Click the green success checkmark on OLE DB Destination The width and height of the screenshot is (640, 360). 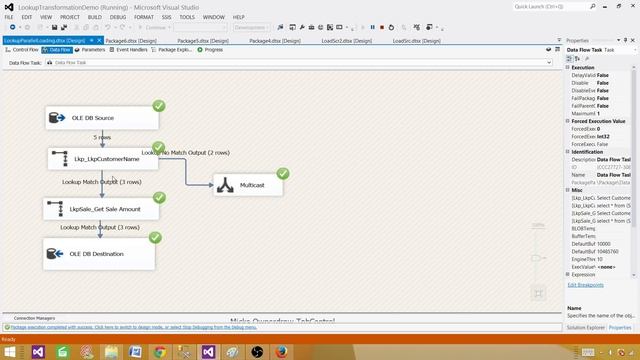pyautogui.click(x=155, y=238)
